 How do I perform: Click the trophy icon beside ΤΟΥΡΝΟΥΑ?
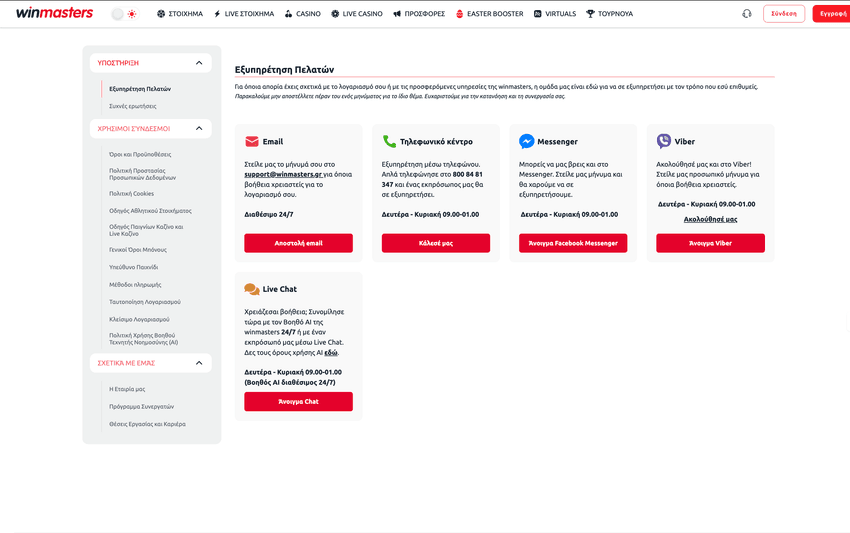point(590,14)
